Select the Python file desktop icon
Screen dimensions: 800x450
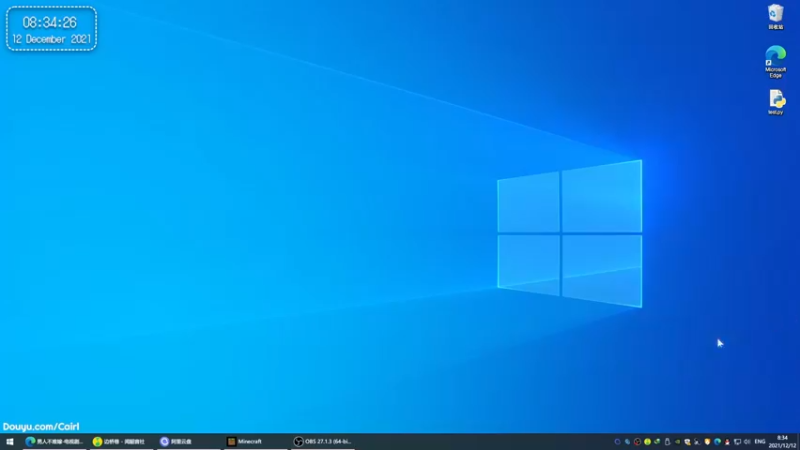[776, 102]
